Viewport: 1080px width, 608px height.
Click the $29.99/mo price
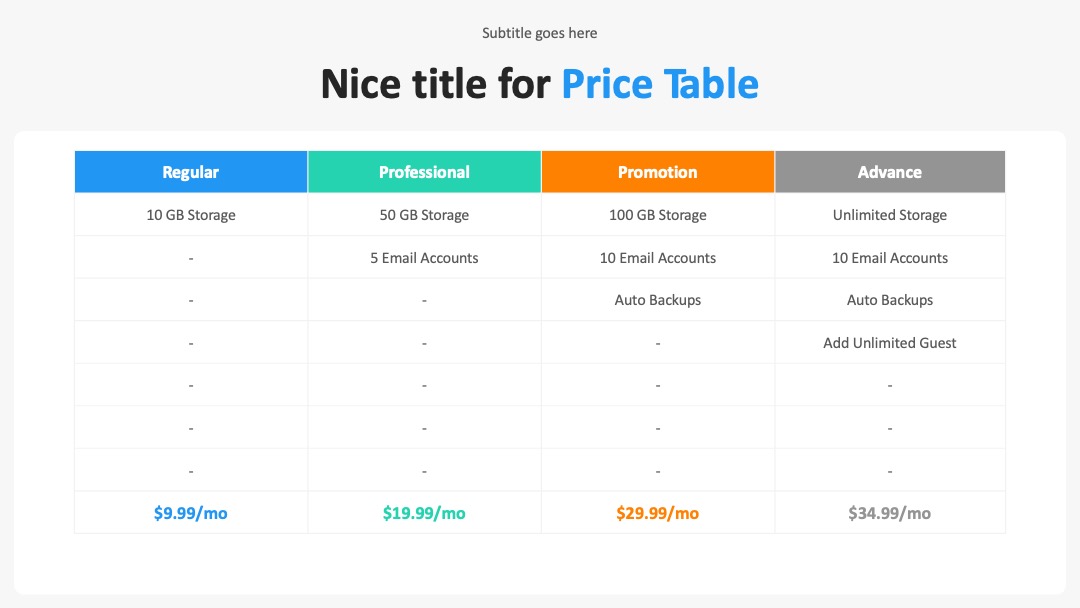pyautogui.click(x=658, y=513)
